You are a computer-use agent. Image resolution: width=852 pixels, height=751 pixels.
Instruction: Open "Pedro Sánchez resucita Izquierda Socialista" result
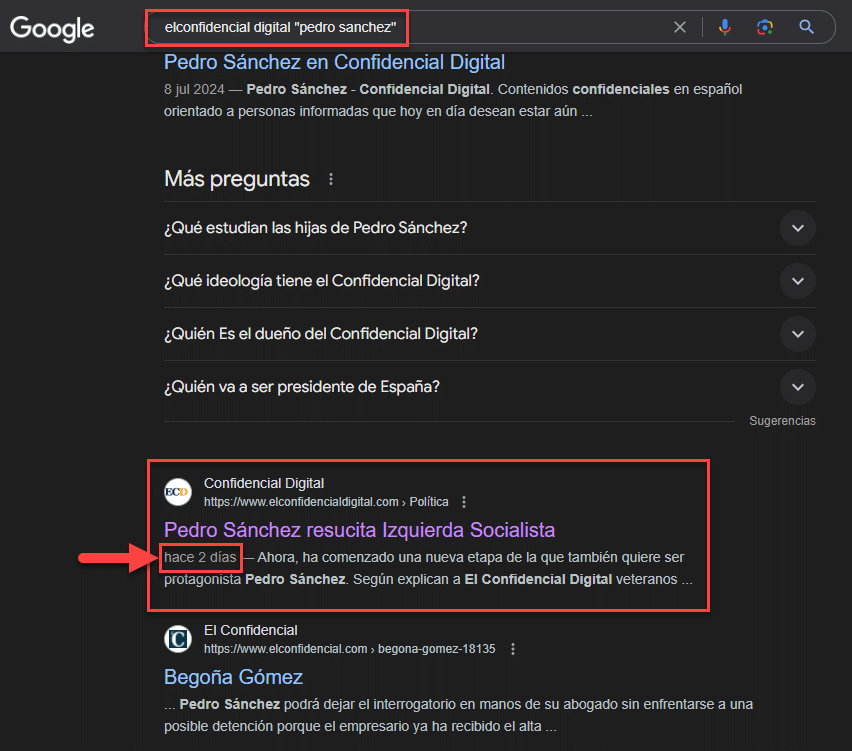(x=359, y=530)
